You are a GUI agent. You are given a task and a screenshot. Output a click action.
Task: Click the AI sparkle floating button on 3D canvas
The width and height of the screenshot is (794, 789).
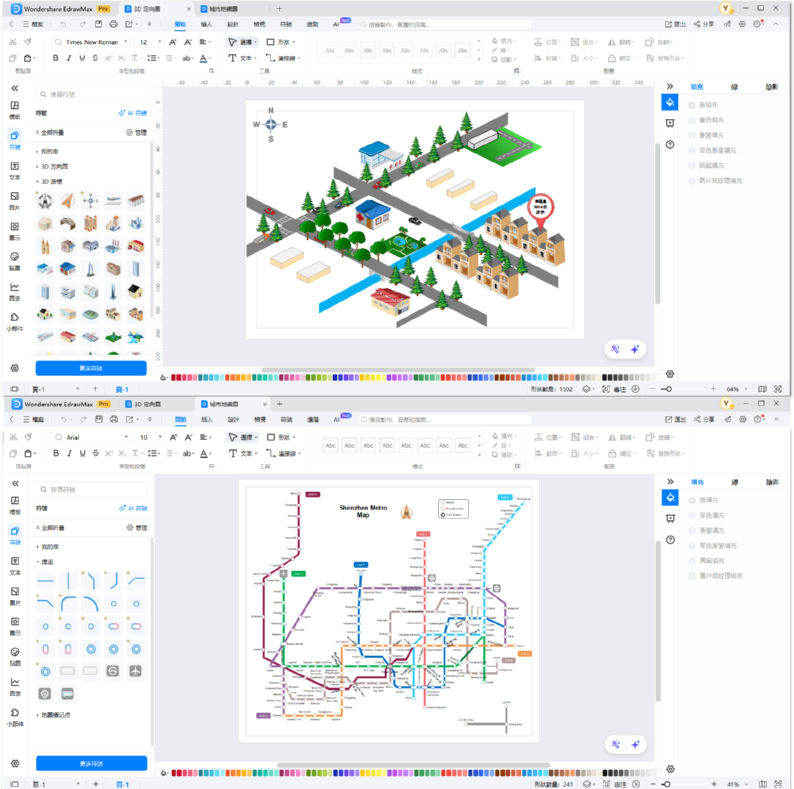coord(635,349)
